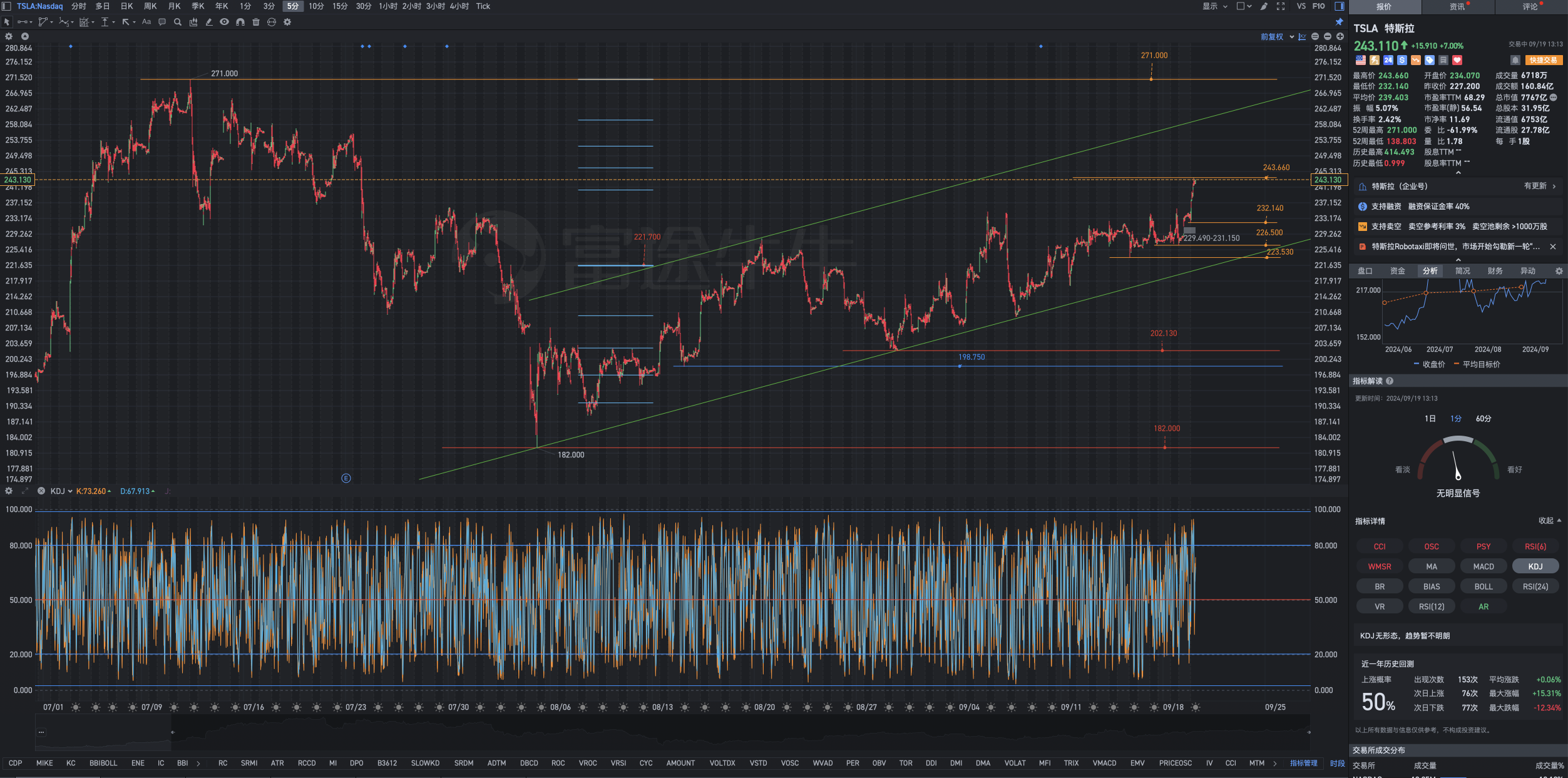Zoom in chart with plus button
1568x778 pixels.
tap(1340, 37)
